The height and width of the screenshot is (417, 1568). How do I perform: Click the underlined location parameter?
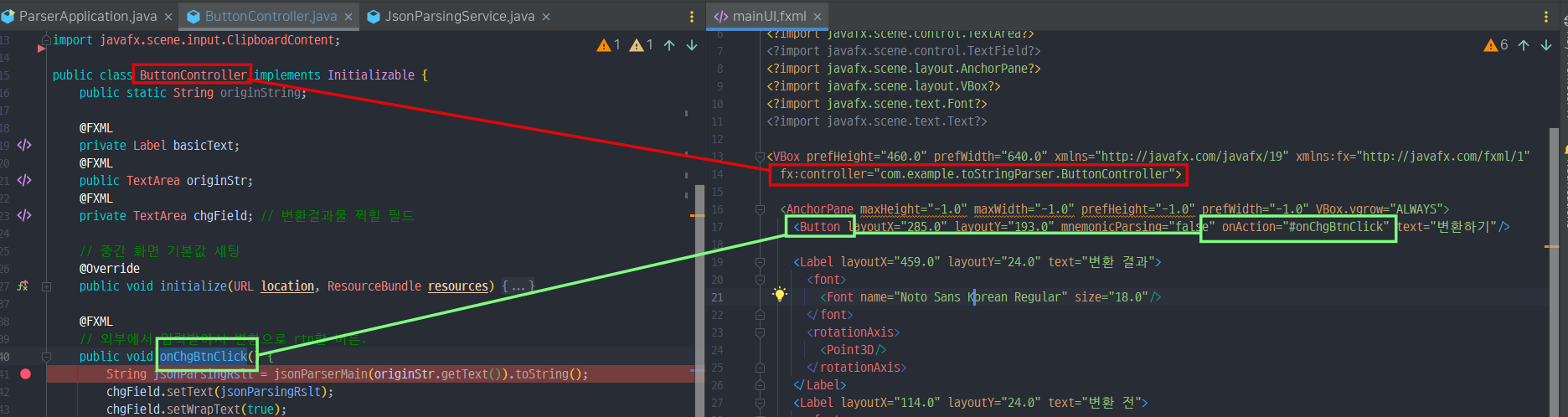pyautogui.click(x=287, y=286)
